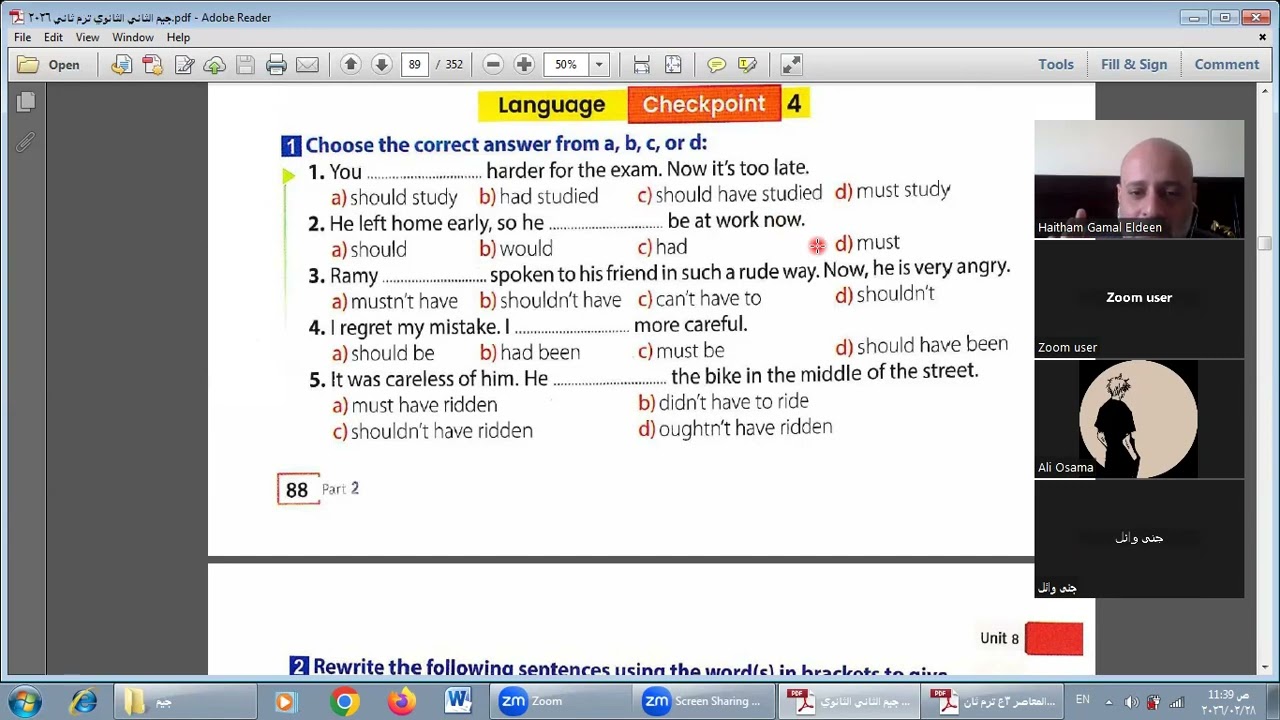Click answer 'd) should have been'

[922, 346]
